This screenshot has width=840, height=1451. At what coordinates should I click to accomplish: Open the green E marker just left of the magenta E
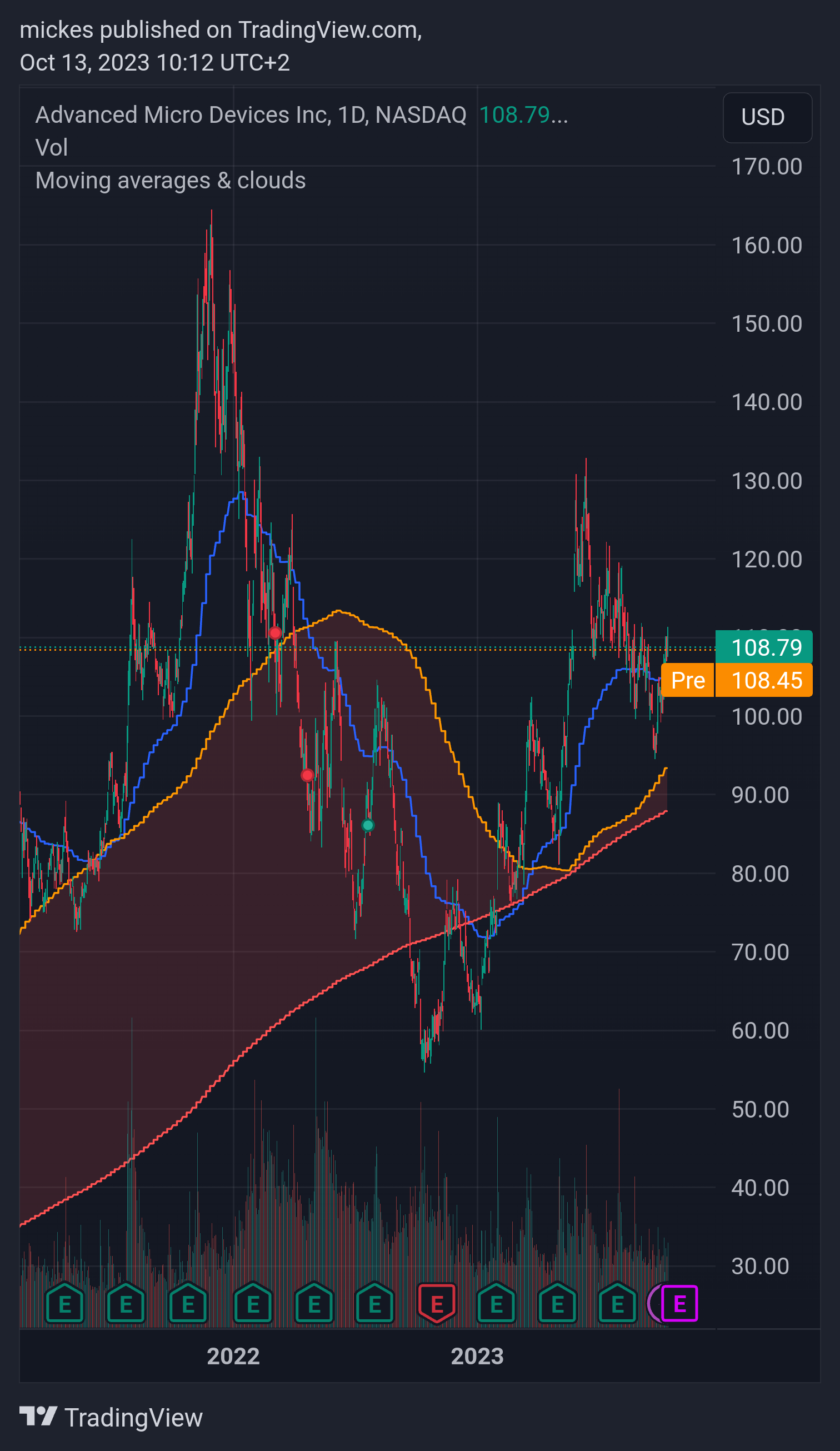pyautogui.click(x=617, y=1303)
